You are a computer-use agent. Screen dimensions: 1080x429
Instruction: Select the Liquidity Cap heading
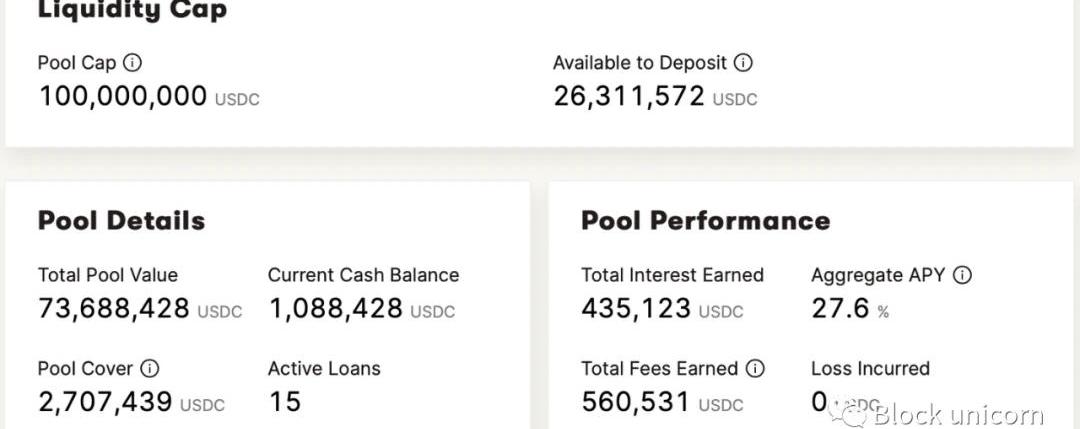point(132,10)
